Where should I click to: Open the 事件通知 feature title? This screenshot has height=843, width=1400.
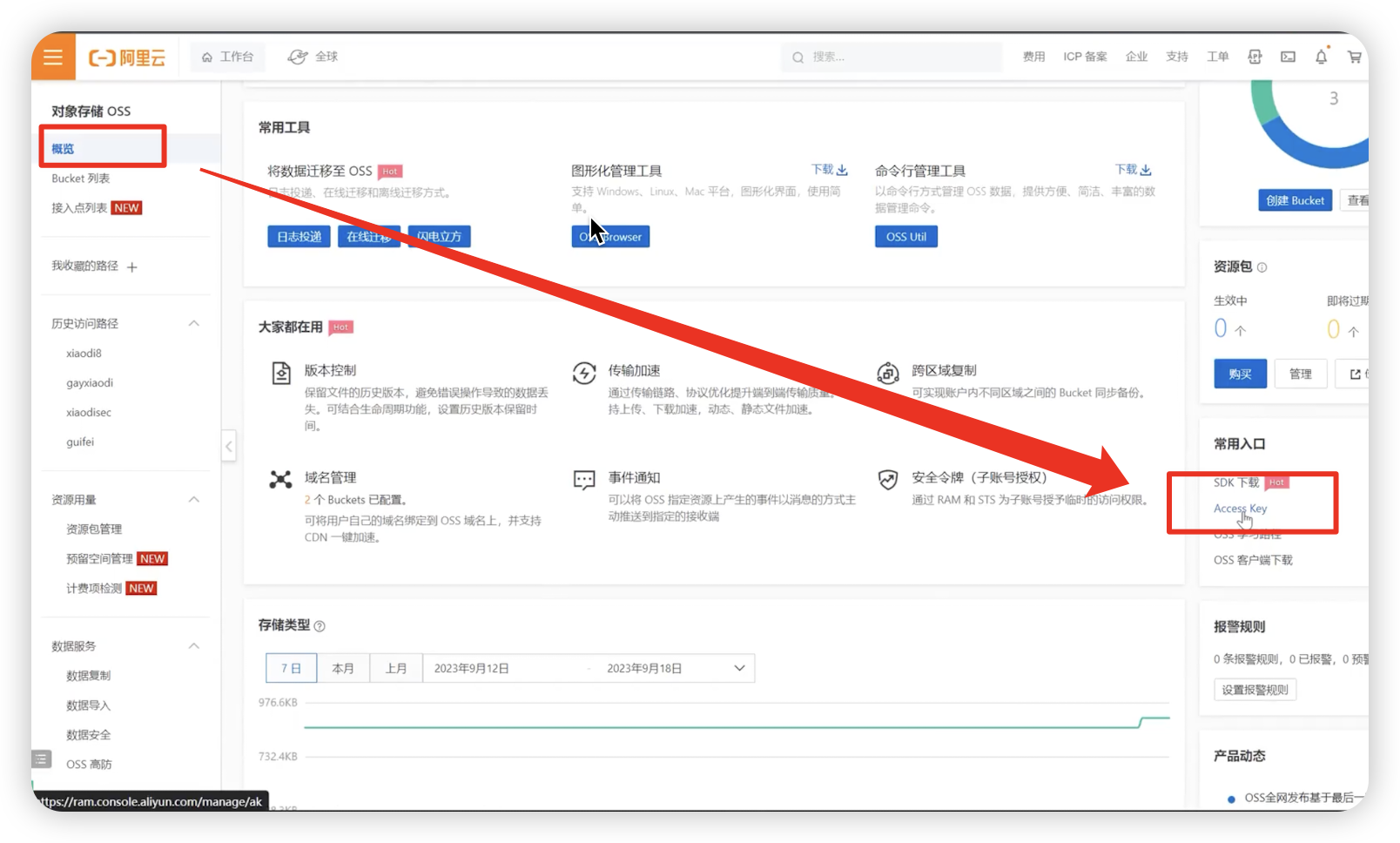point(634,477)
